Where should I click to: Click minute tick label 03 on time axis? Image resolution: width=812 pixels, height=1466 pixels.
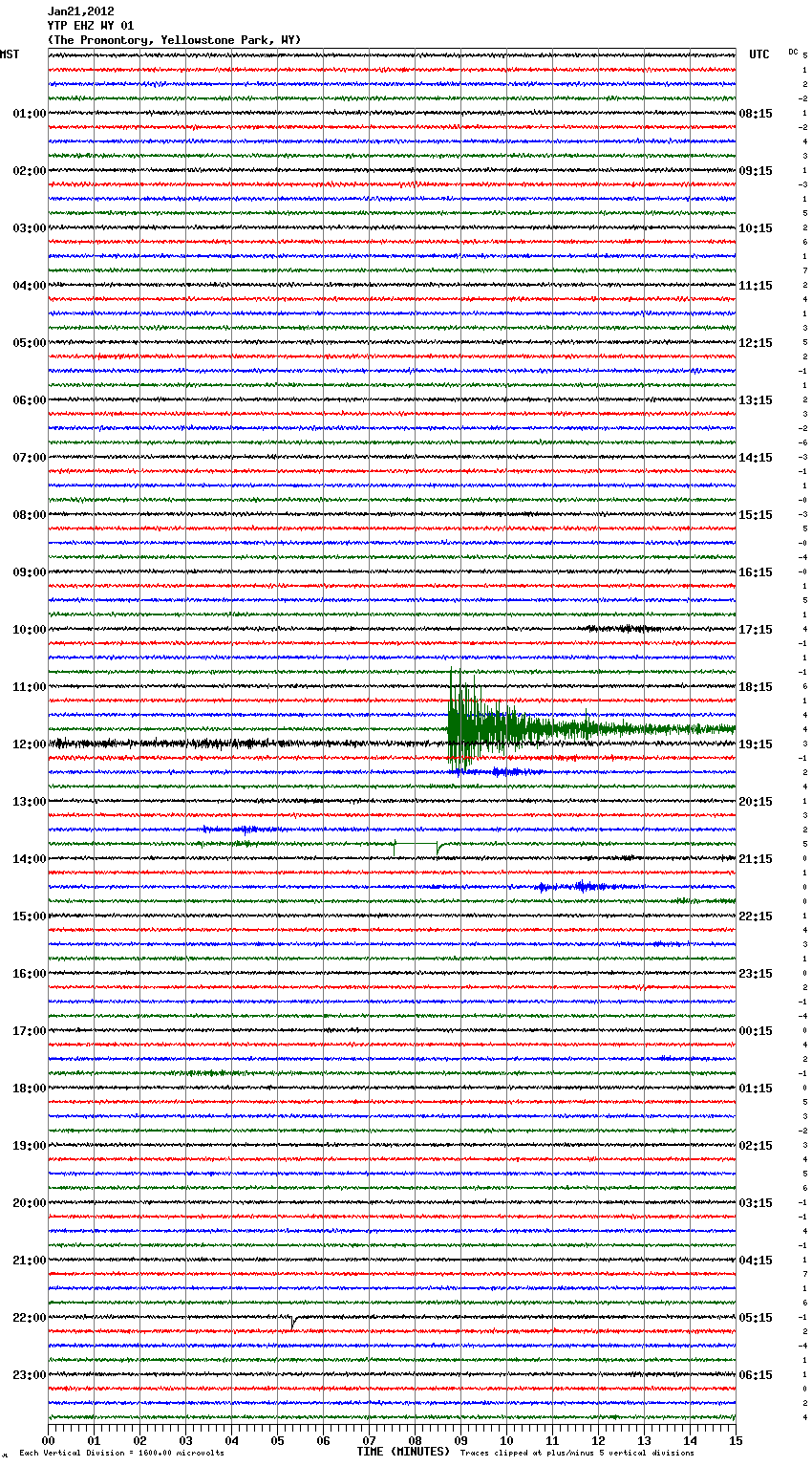pos(185,1440)
